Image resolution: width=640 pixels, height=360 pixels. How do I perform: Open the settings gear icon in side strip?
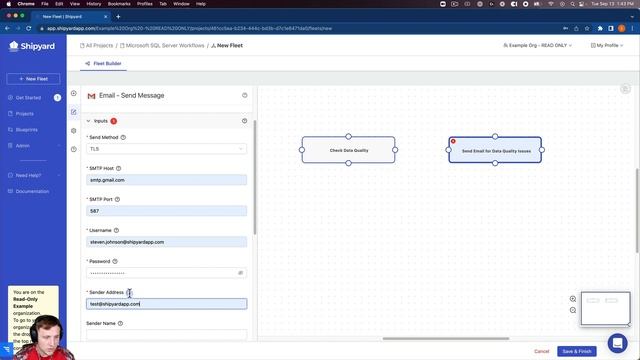(73, 131)
